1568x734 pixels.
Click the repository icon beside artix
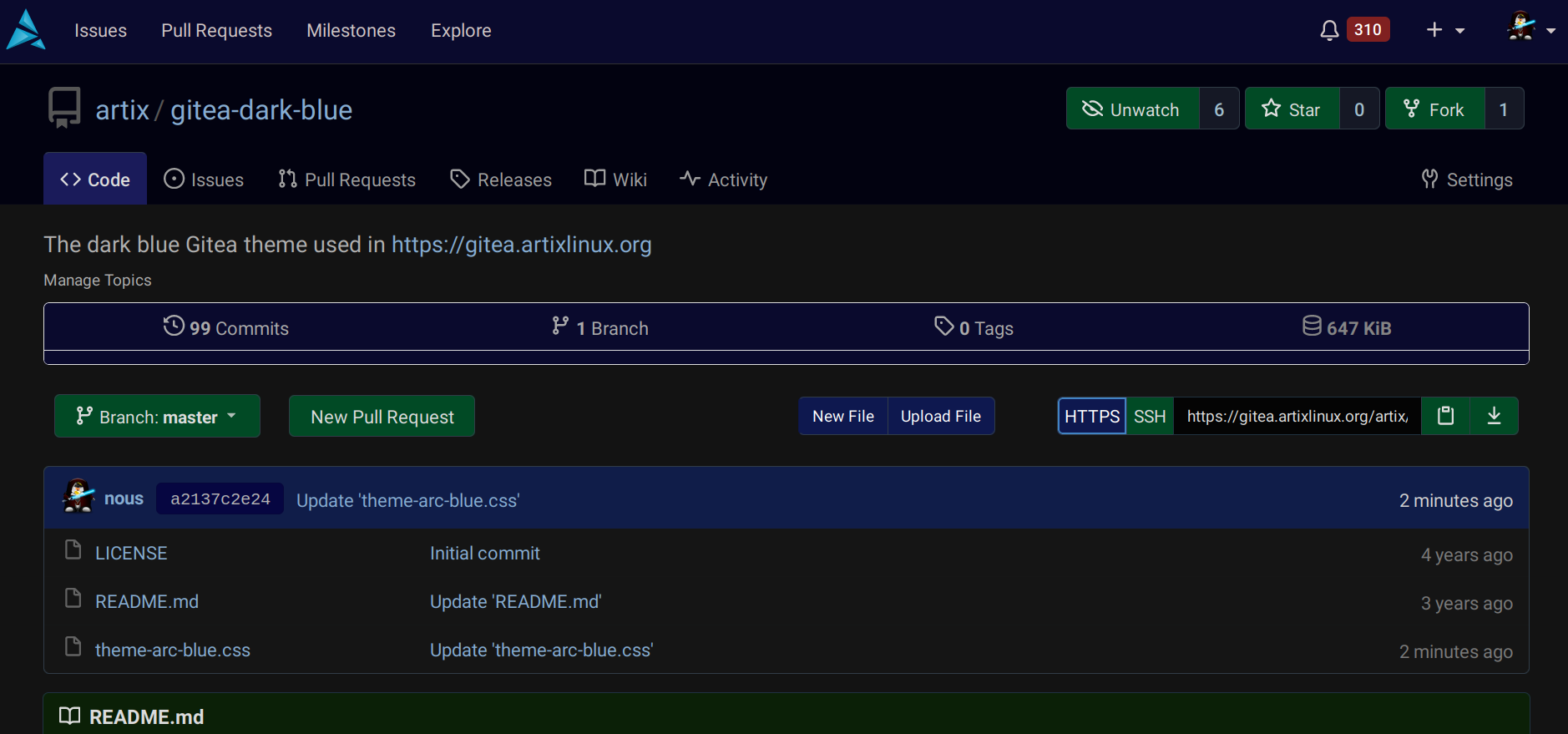point(63,108)
